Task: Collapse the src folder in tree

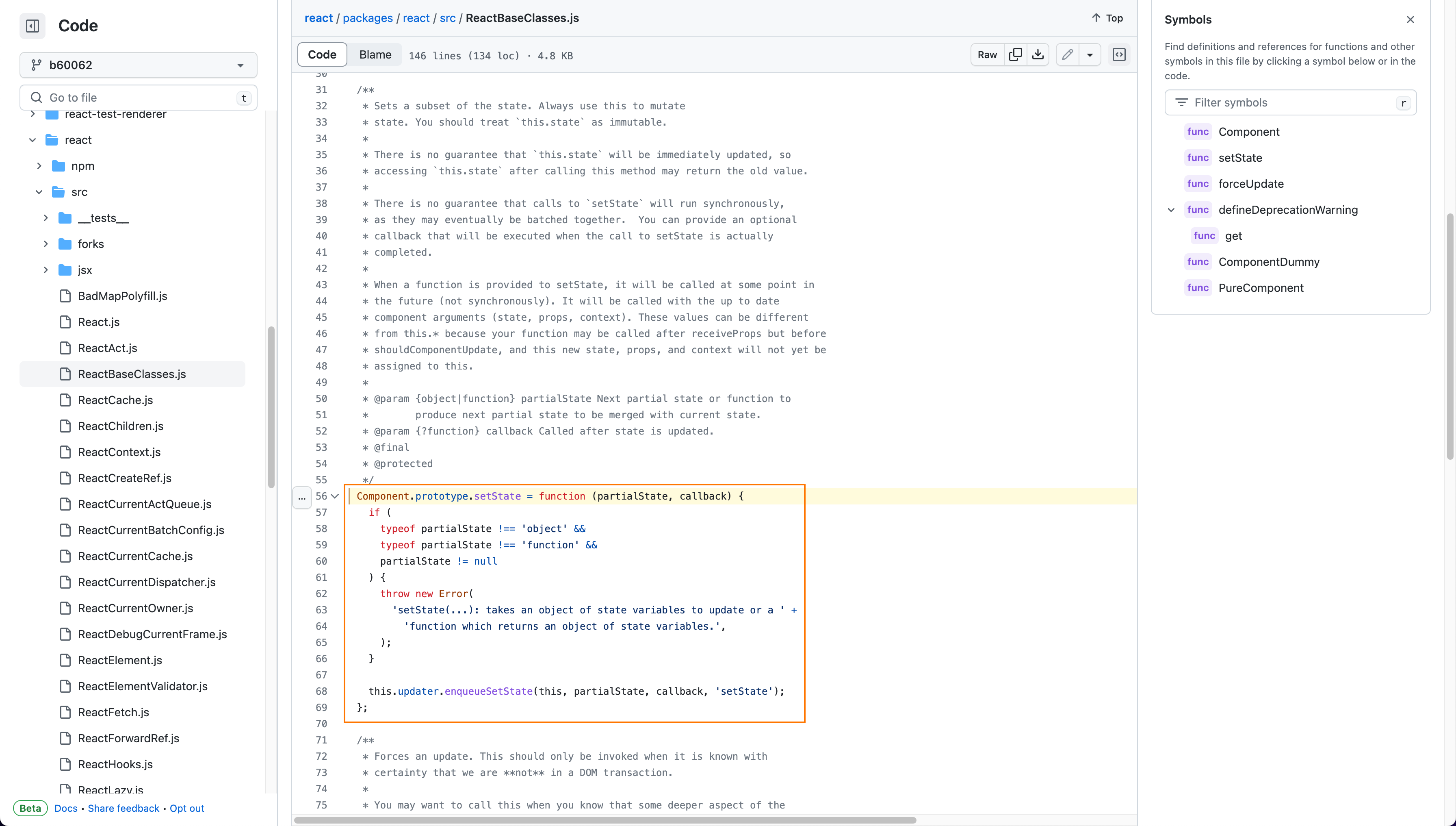Action: [39, 192]
